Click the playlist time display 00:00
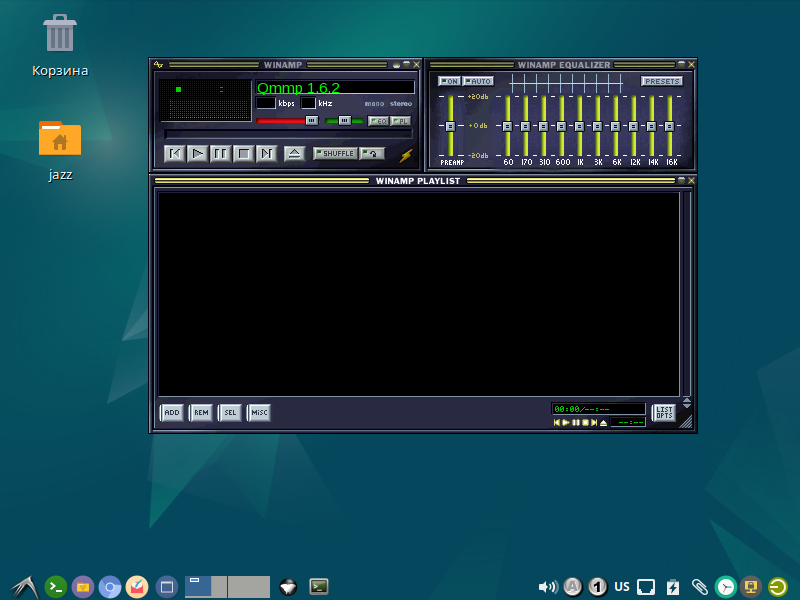Viewport: 800px width, 600px height. [598, 409]
